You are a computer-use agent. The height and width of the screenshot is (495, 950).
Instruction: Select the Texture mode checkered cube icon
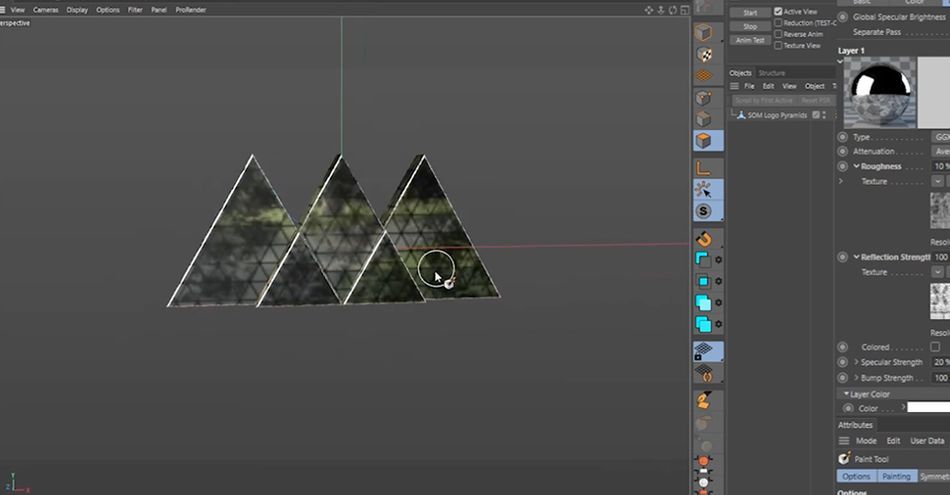(x=704, y=55)
